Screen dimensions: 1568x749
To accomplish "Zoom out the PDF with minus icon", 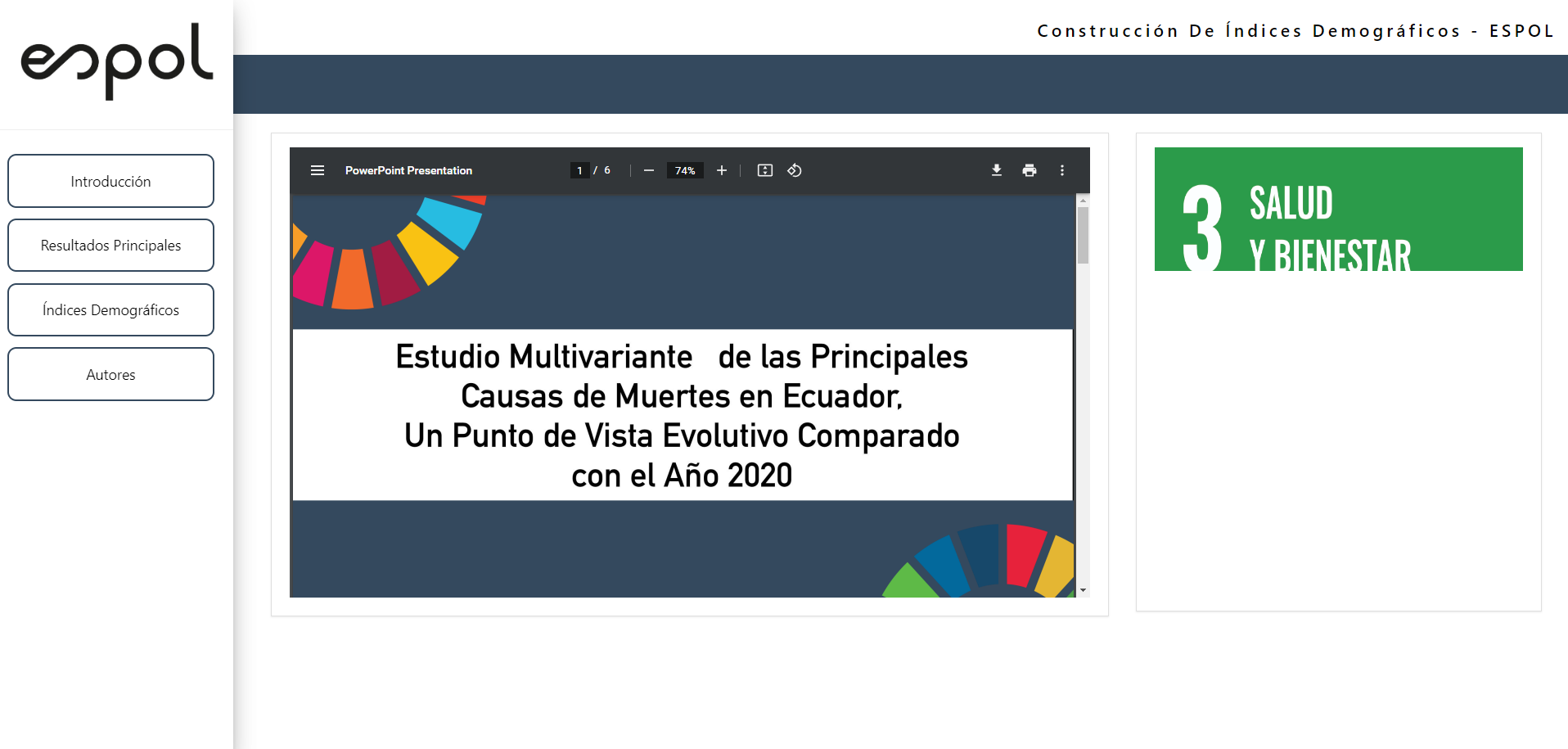I will tap(649, 170).
